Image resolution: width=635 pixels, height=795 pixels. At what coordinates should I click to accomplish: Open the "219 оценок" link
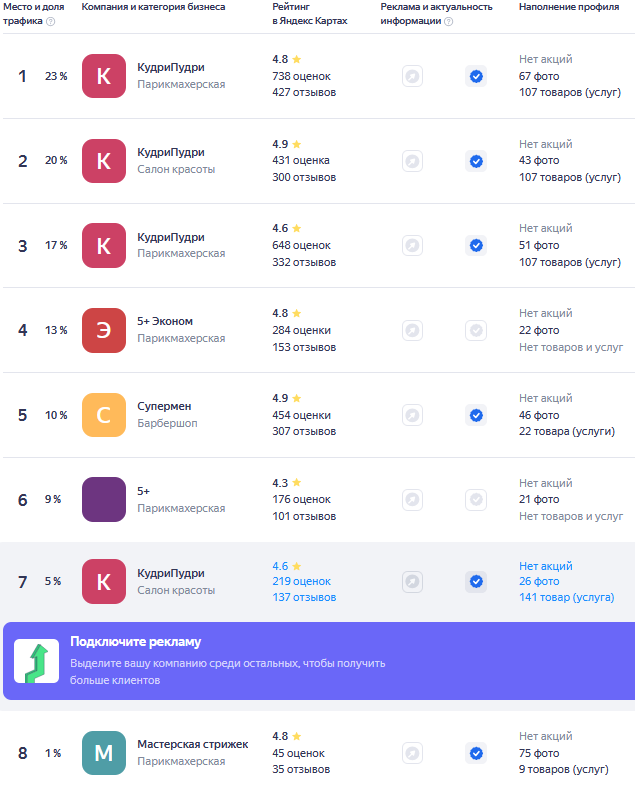(x=301, y=581)
